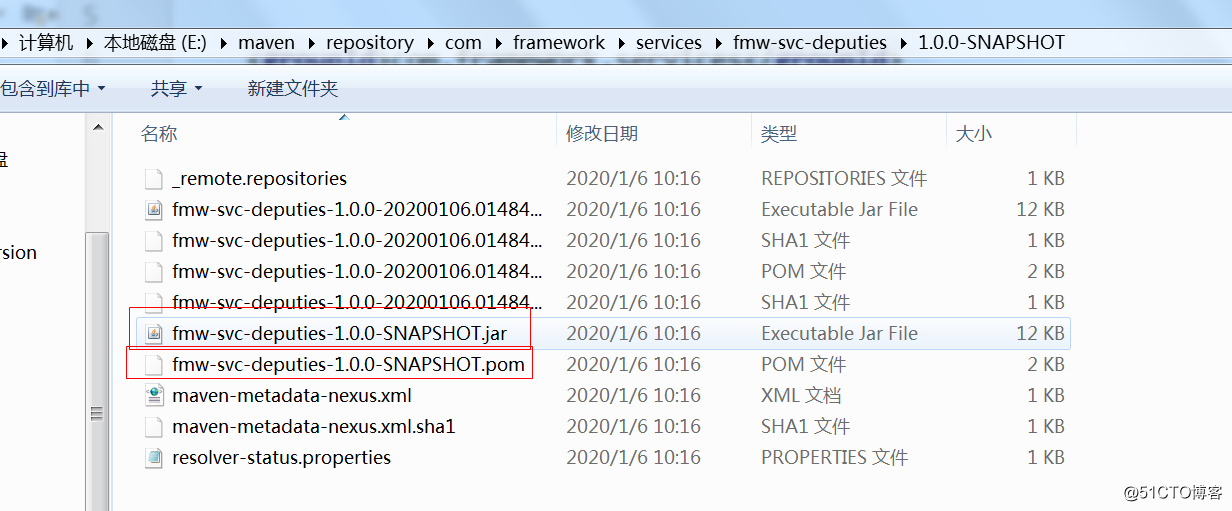Image resolution: width=1232 pixels, height=511 pixels.
Task: Expand the arrow after com in breadcrumb
Action: 497,43
